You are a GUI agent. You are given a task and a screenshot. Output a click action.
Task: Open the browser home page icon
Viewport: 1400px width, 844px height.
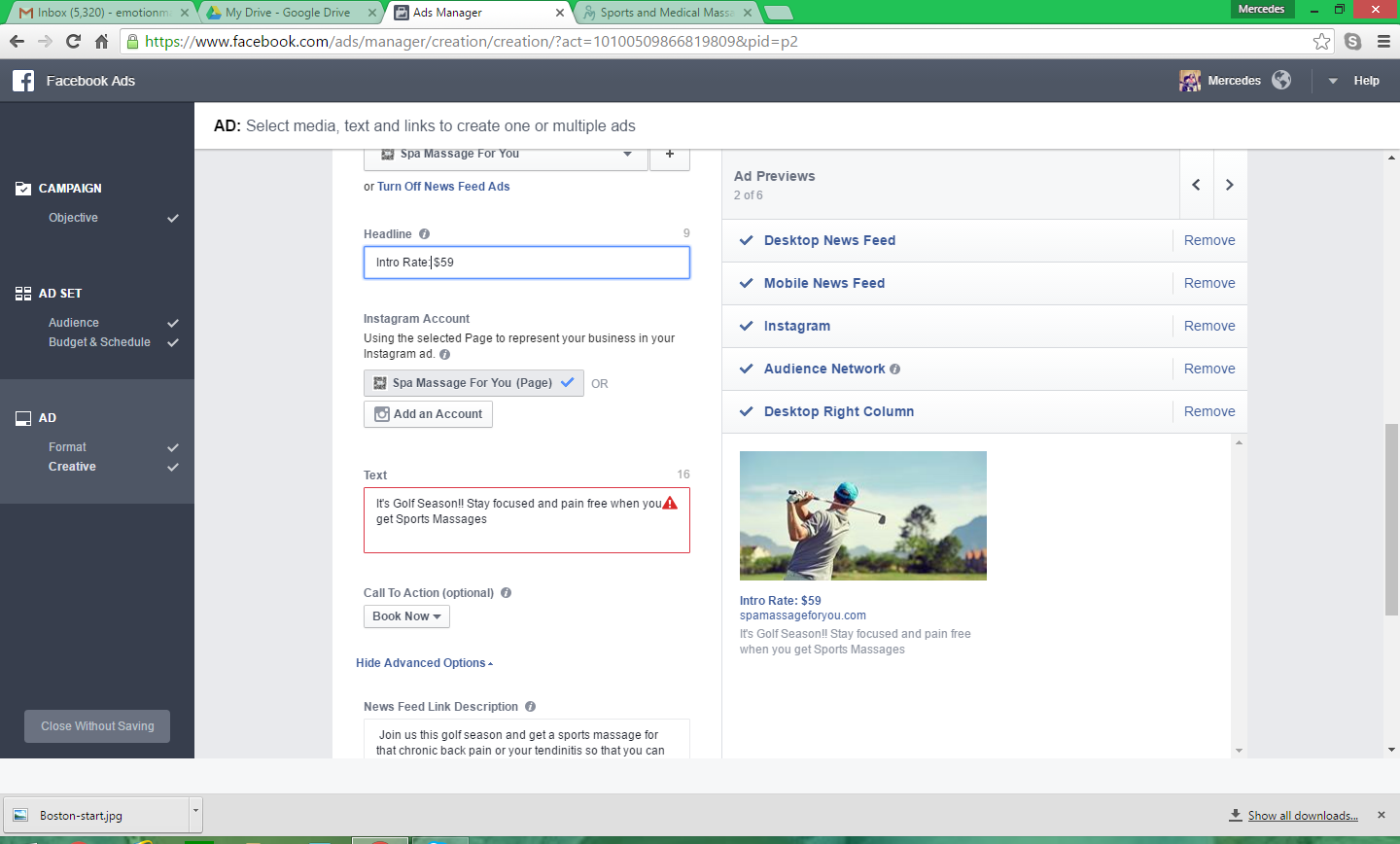click(101, 41)
